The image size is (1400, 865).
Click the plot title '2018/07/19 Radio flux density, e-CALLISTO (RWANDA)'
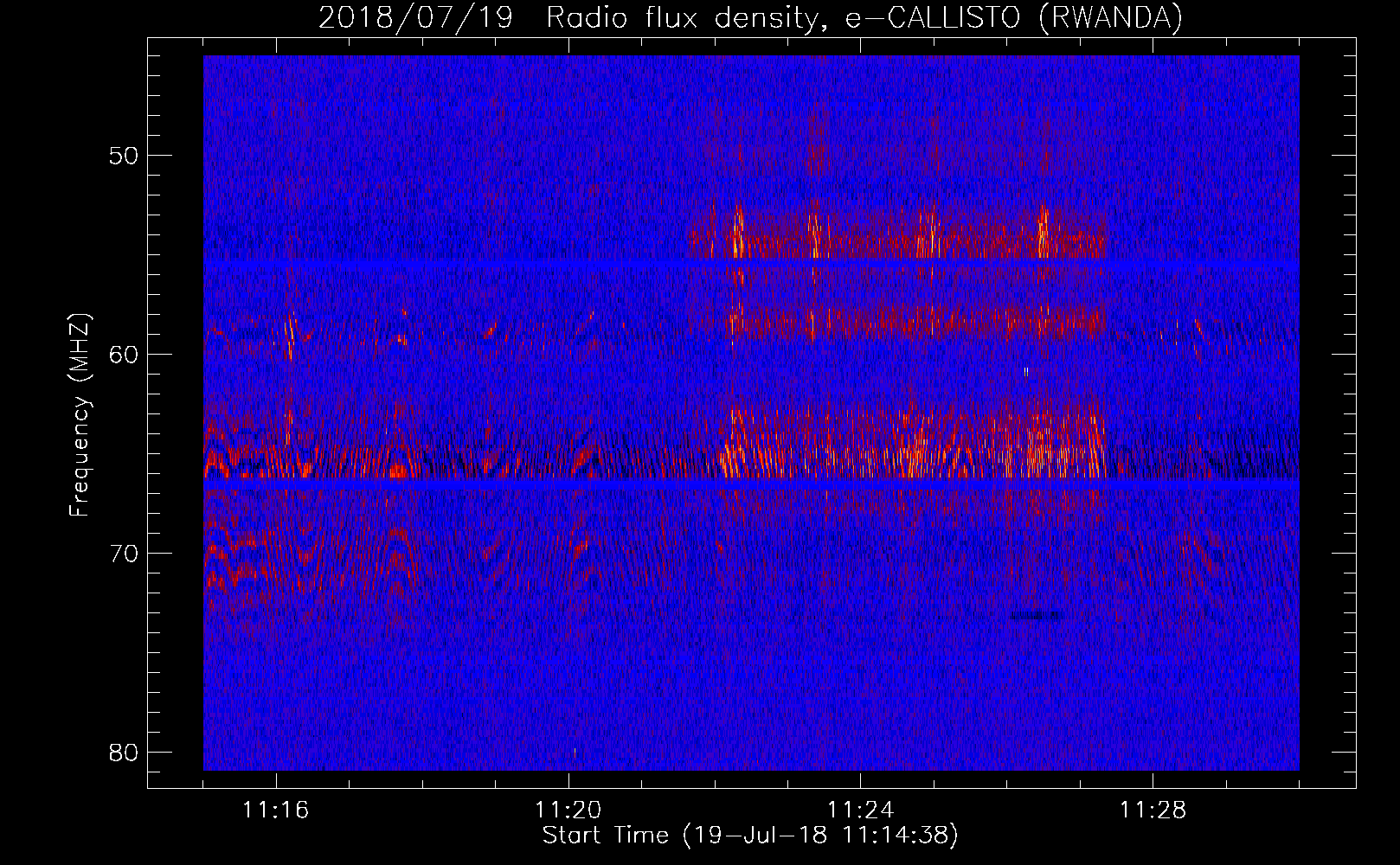point(750,17)
